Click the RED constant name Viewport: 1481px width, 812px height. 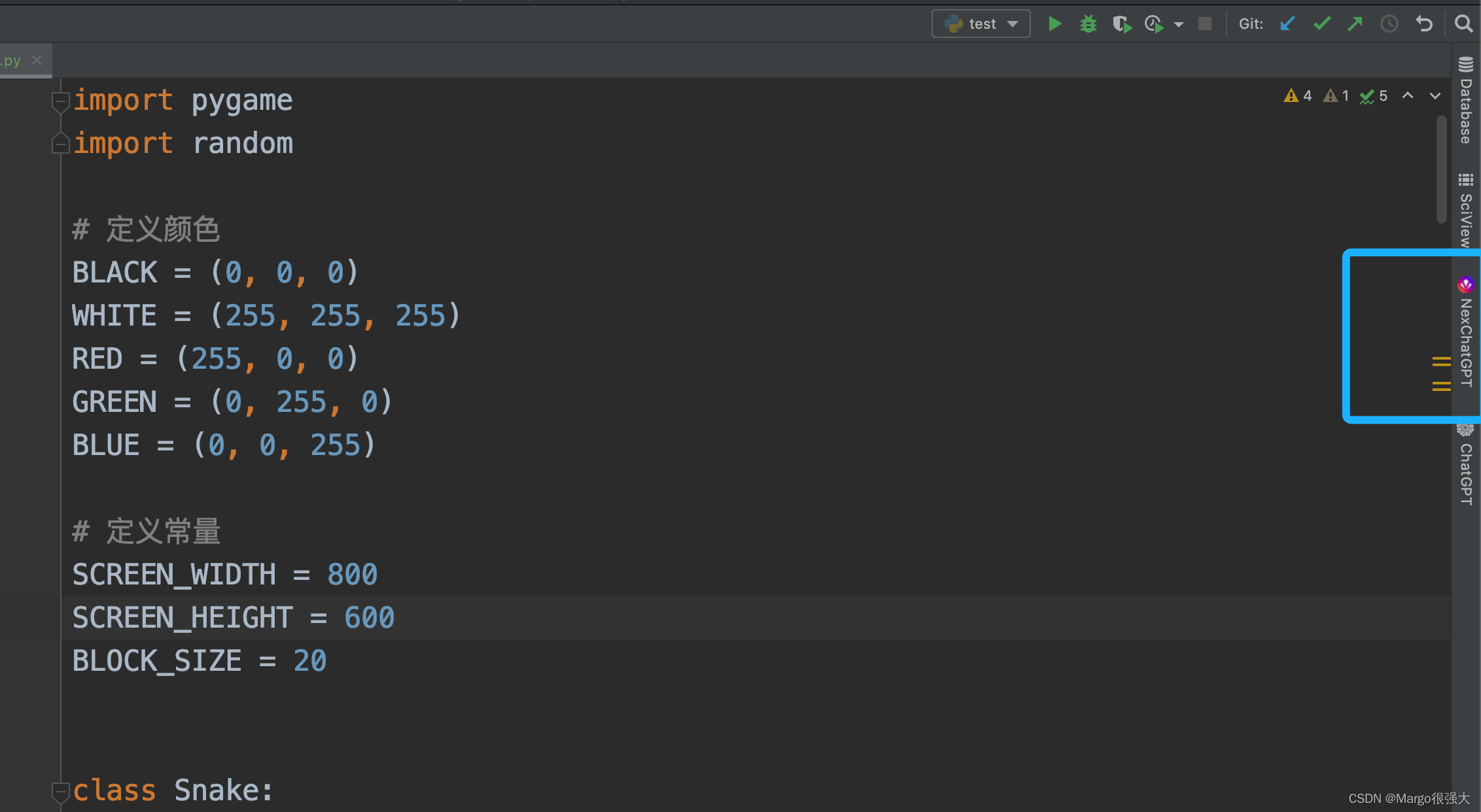tap(97, 359)
